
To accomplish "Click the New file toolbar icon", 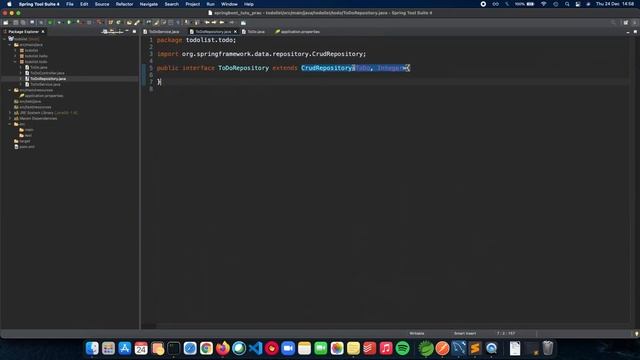I will point(6,22).
